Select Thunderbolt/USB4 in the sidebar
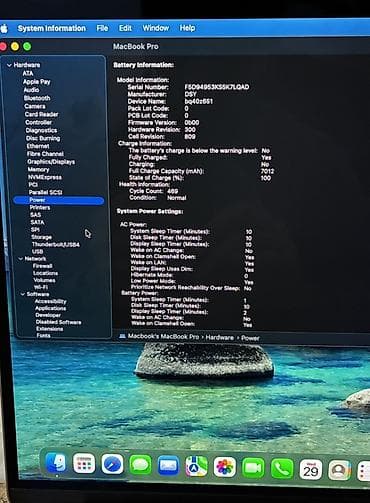 (x=56, y=244)
